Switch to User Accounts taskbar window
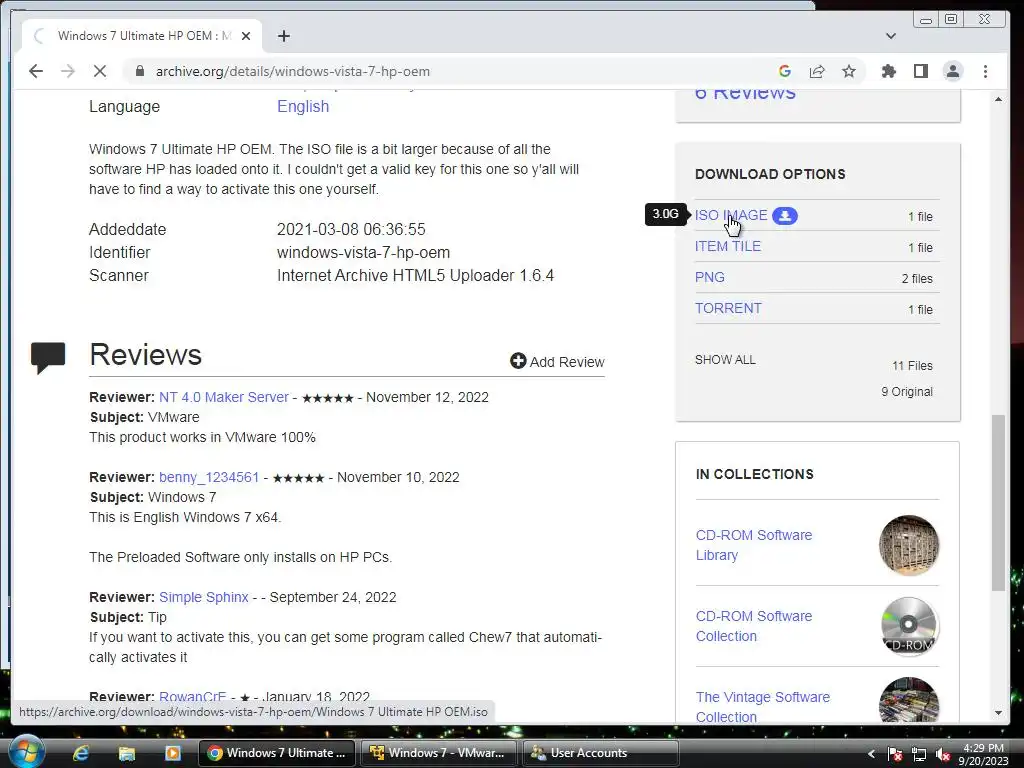 (600, 753)
